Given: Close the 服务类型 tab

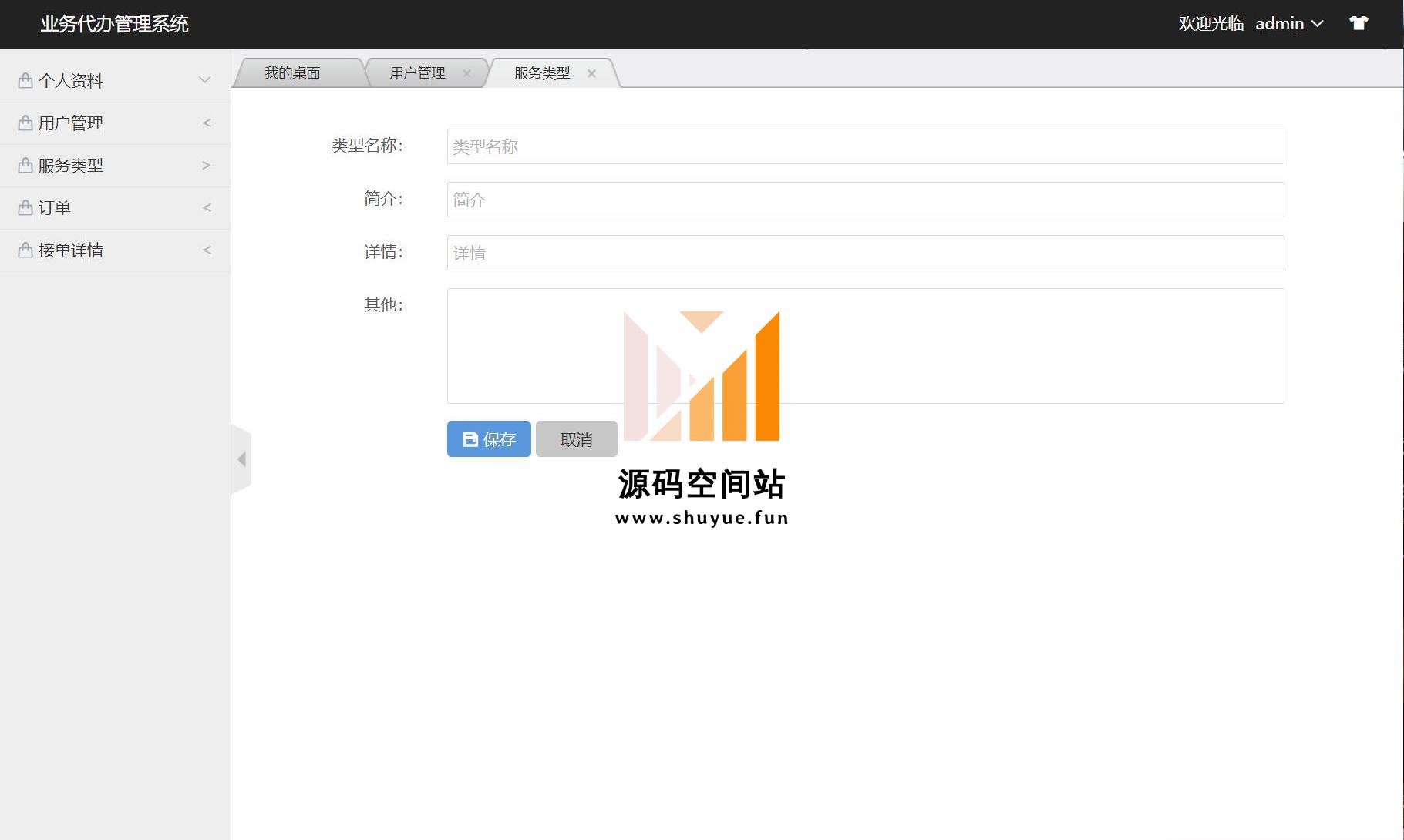Looking at the screenshot, I should 591,73.
